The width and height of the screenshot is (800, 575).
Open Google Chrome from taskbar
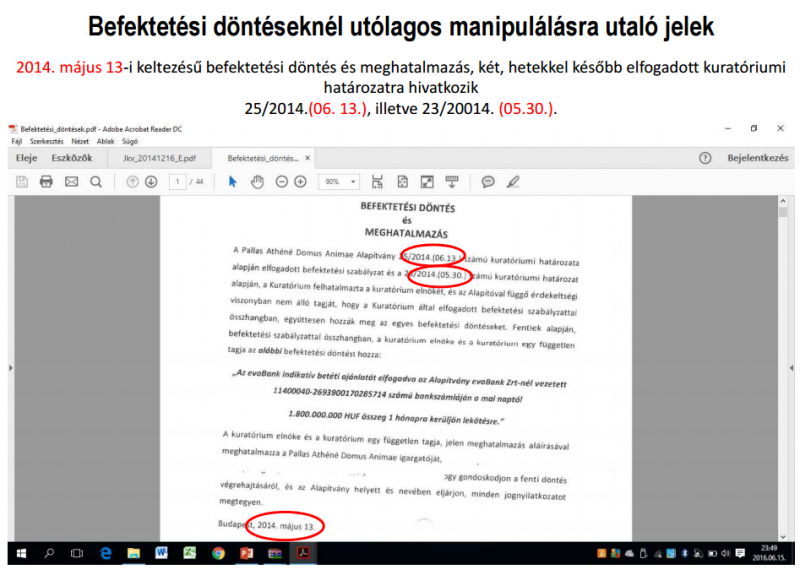click(218, 553)
